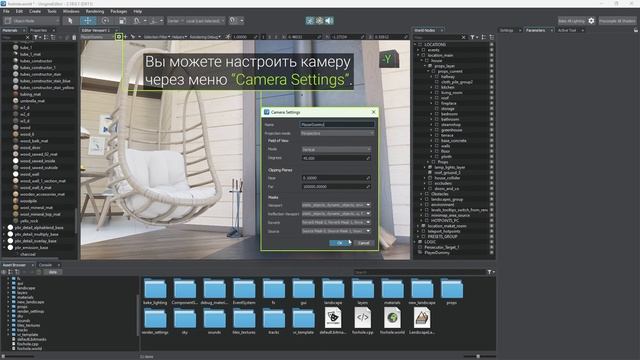Open the materials folder in asset grid
Image resolution: width=640 pixels, height=360 pixels.
click(392, 292)
